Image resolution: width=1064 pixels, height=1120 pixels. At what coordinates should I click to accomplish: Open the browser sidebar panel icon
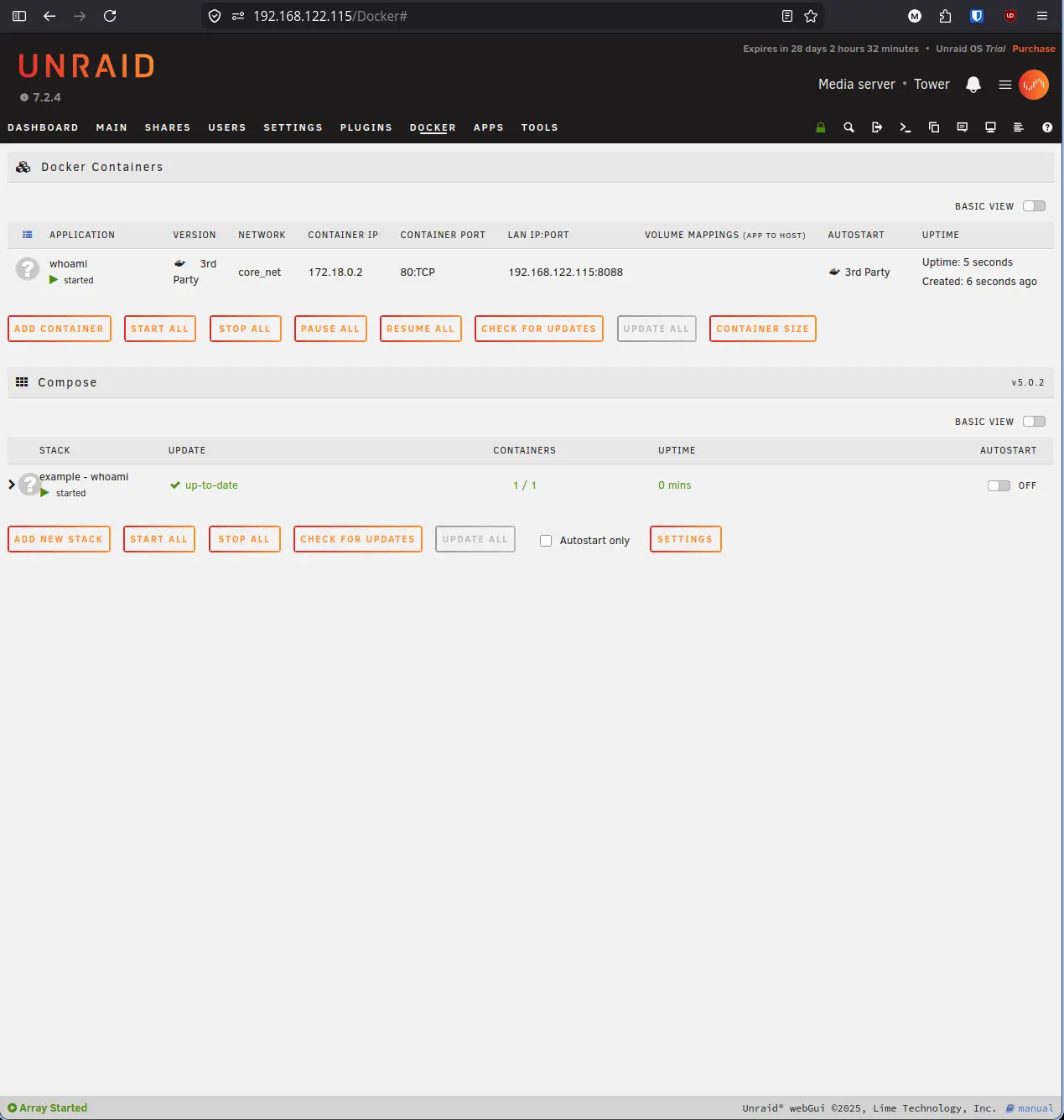[x=19, y=16]
